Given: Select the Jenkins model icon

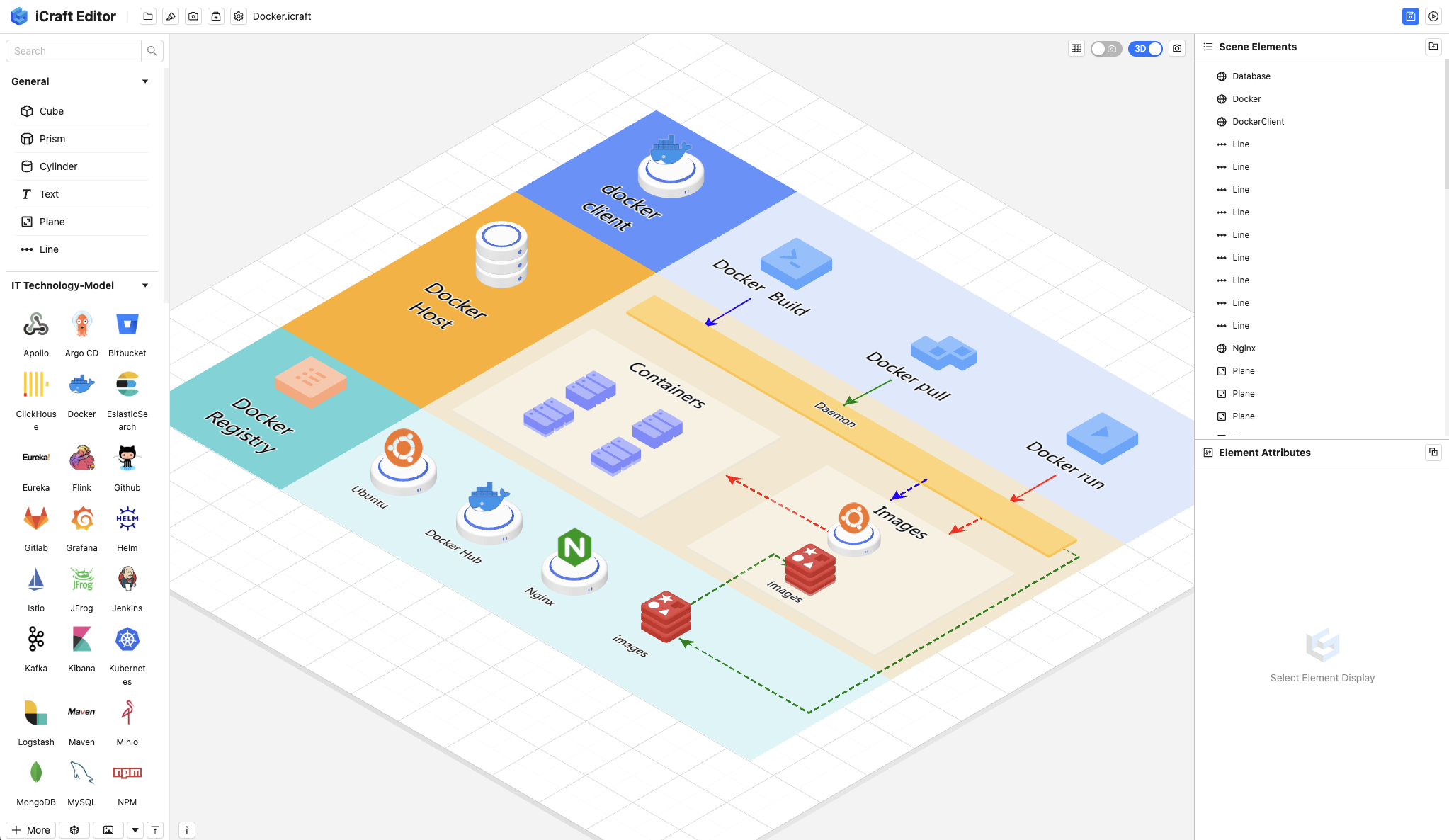Looking at the screenshot, I should (x=127, y=579).
